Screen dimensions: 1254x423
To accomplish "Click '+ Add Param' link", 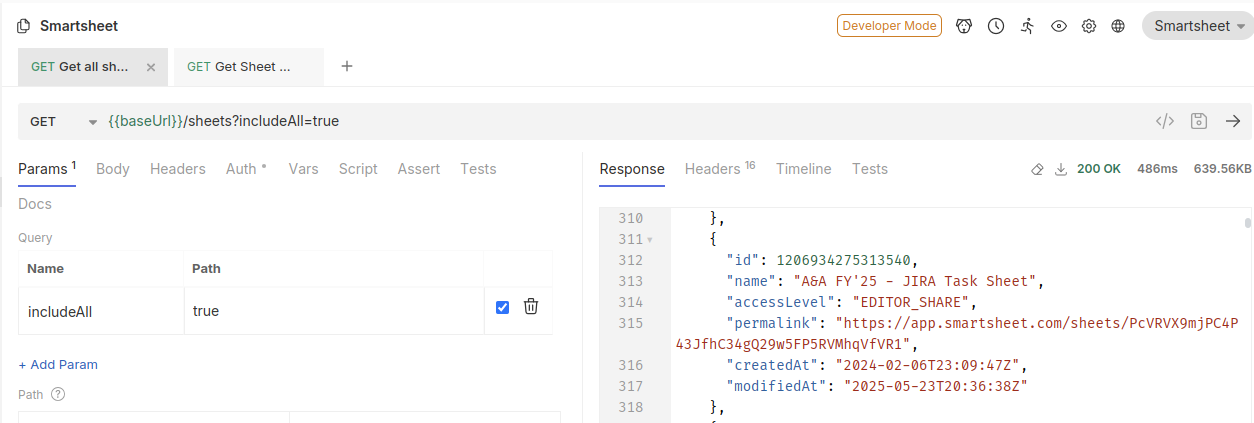I will [58, 365].
